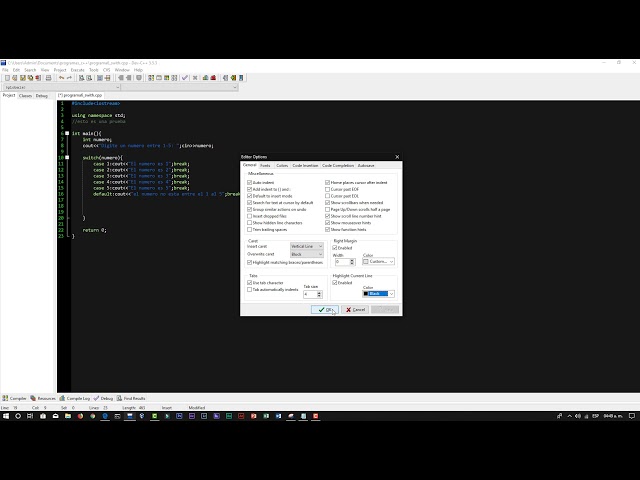Toggle Highlight matching braces/parentheses checkbox
This screenshot has width=640, height=480.
(249, 262)
